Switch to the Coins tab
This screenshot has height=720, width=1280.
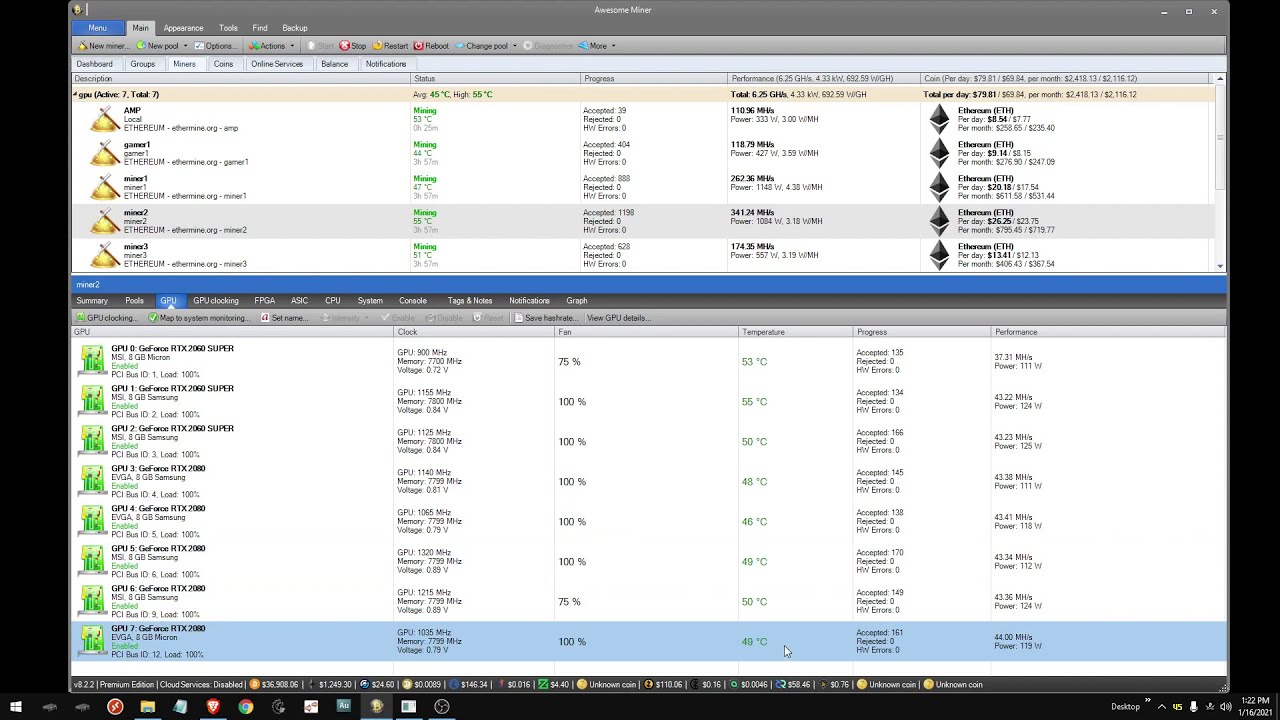tap(223, 64)
